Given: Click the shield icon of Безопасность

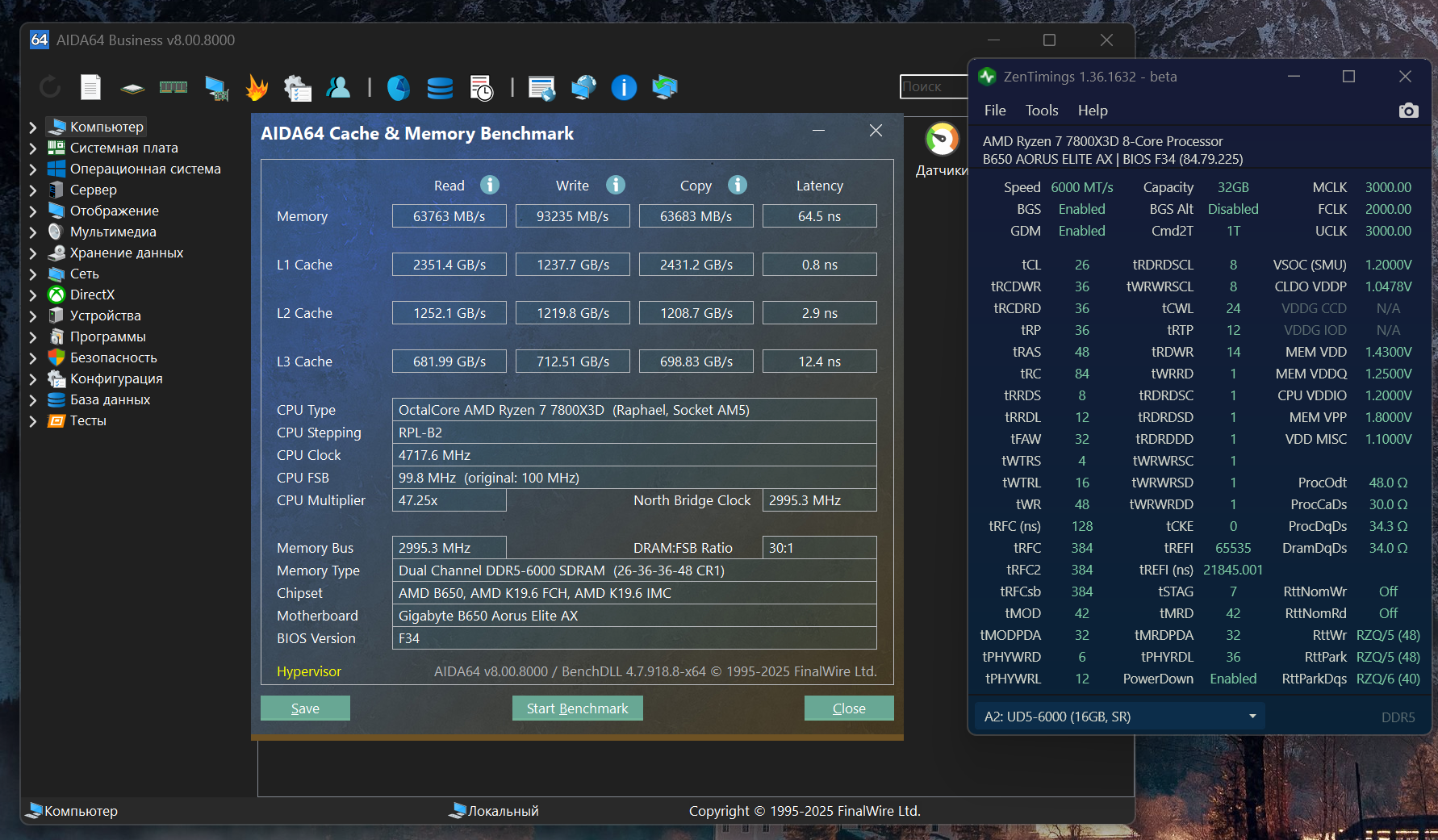Looking at the screenshot, I should 56,357.
